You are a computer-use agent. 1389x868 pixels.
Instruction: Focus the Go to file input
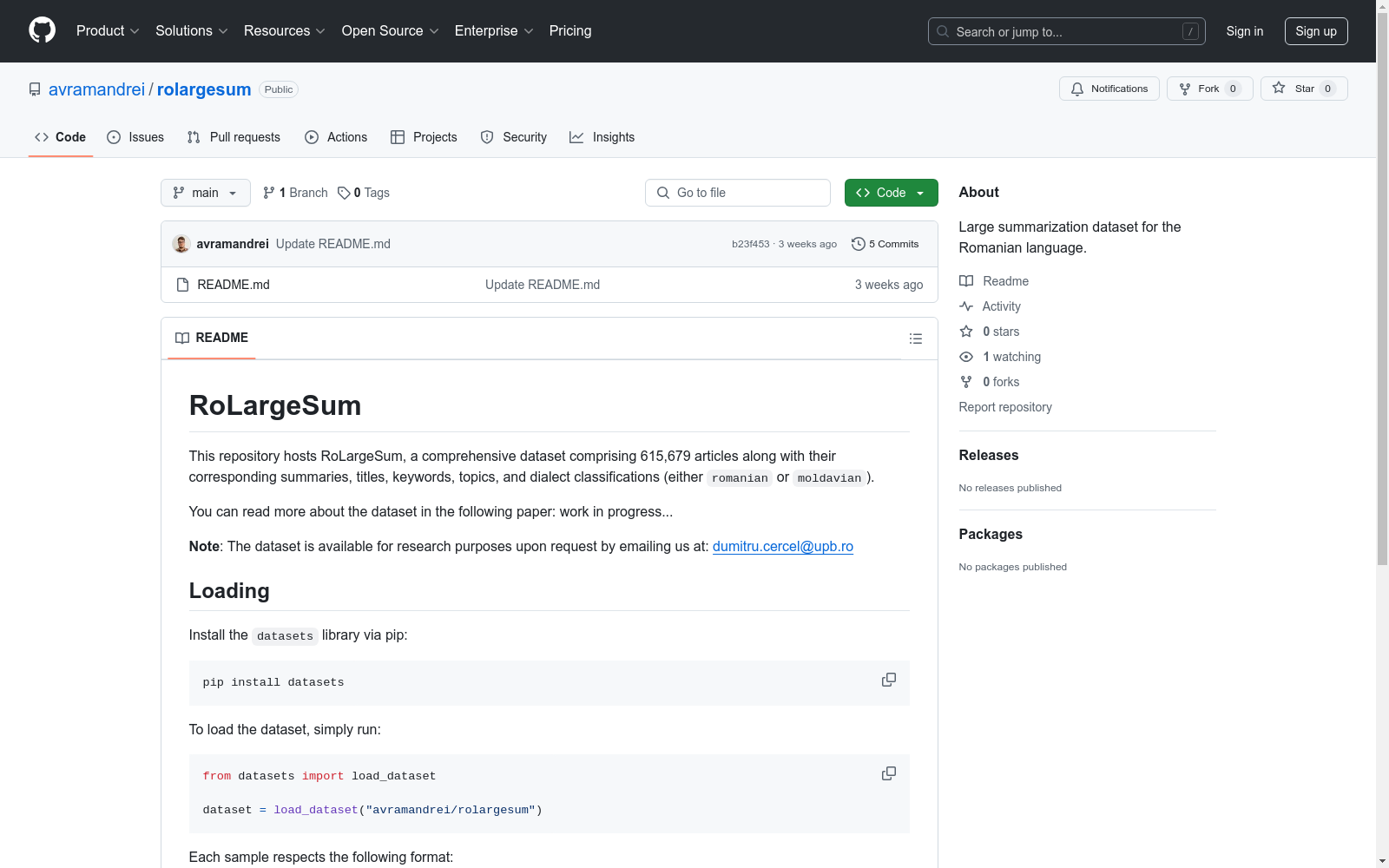[x=738, y=193]
